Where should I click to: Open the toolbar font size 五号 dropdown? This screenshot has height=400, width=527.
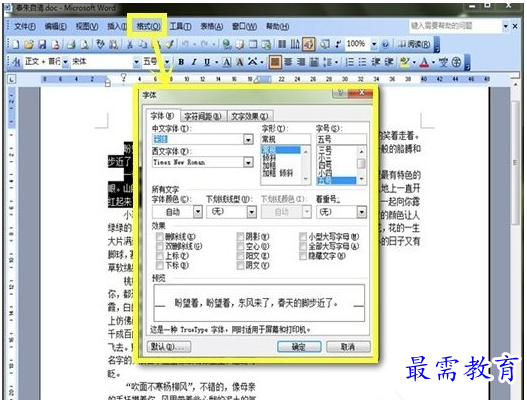tap(167, 62)
